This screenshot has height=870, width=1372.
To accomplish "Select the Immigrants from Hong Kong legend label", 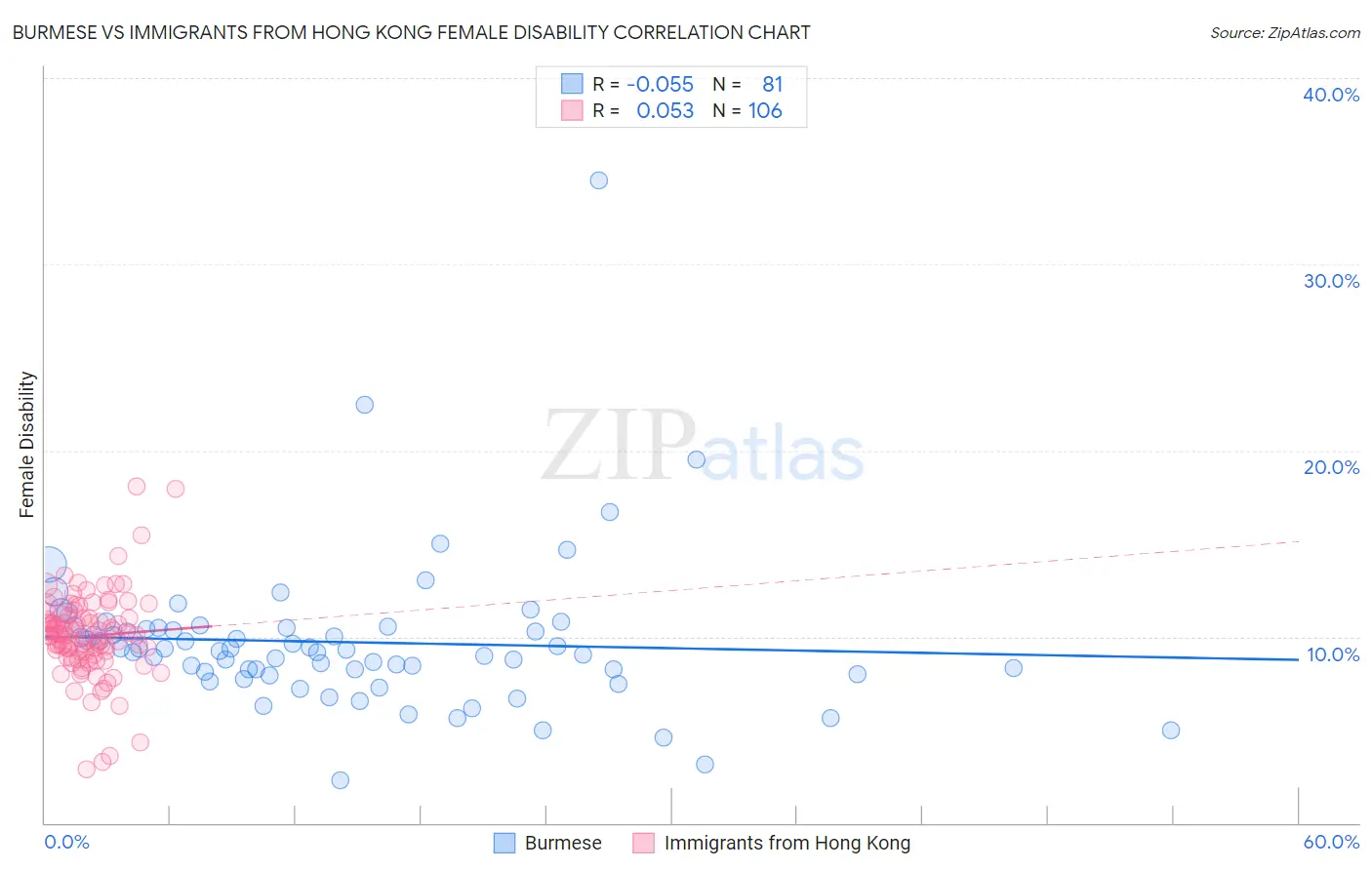I will click(787, 843).
